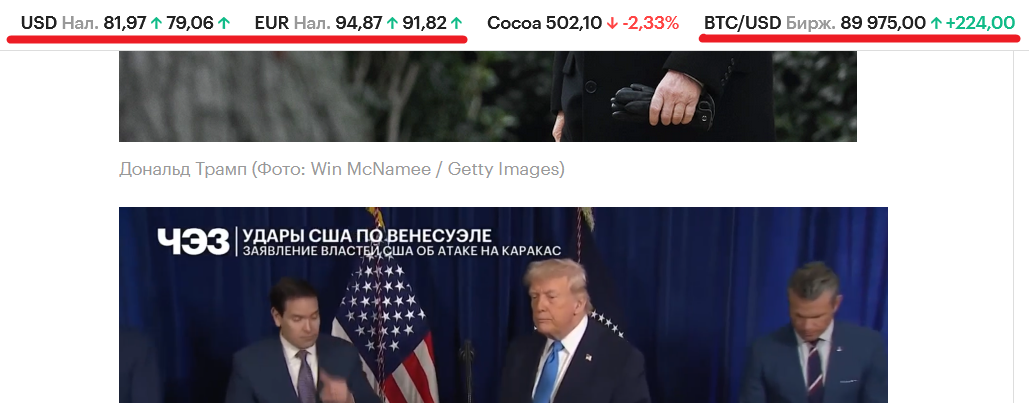
Task: Click the green arrow following USD 79,06
Action: 224,24
